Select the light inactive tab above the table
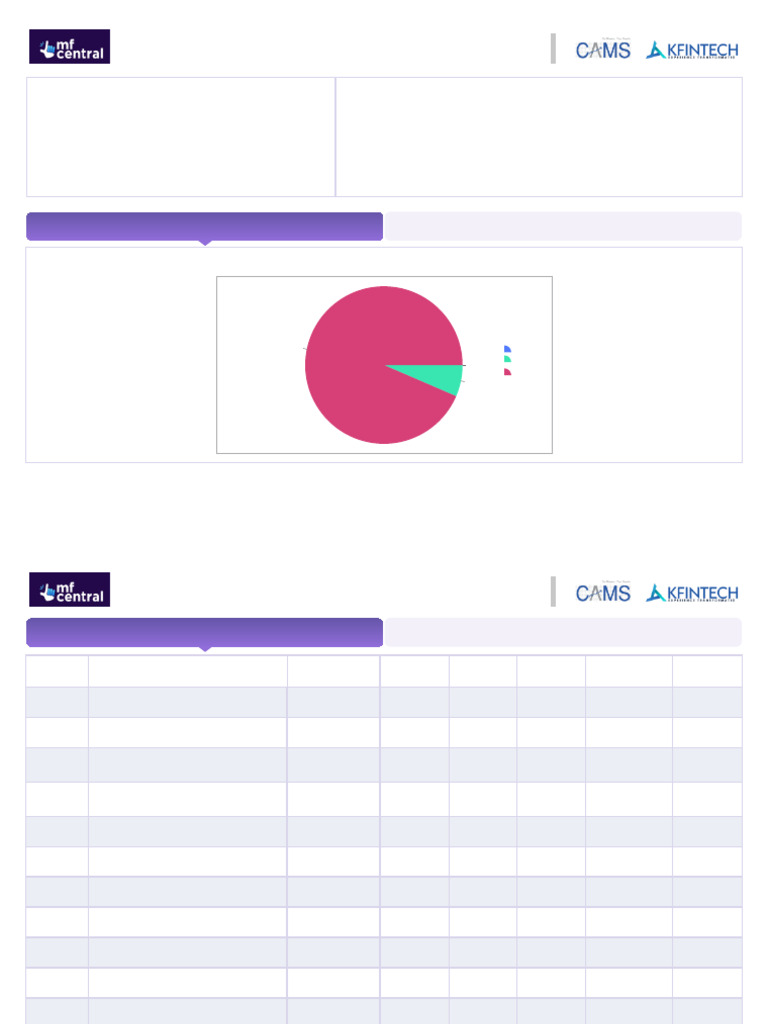The width and height of the screenshot is (768, 1024). point(563,632)
